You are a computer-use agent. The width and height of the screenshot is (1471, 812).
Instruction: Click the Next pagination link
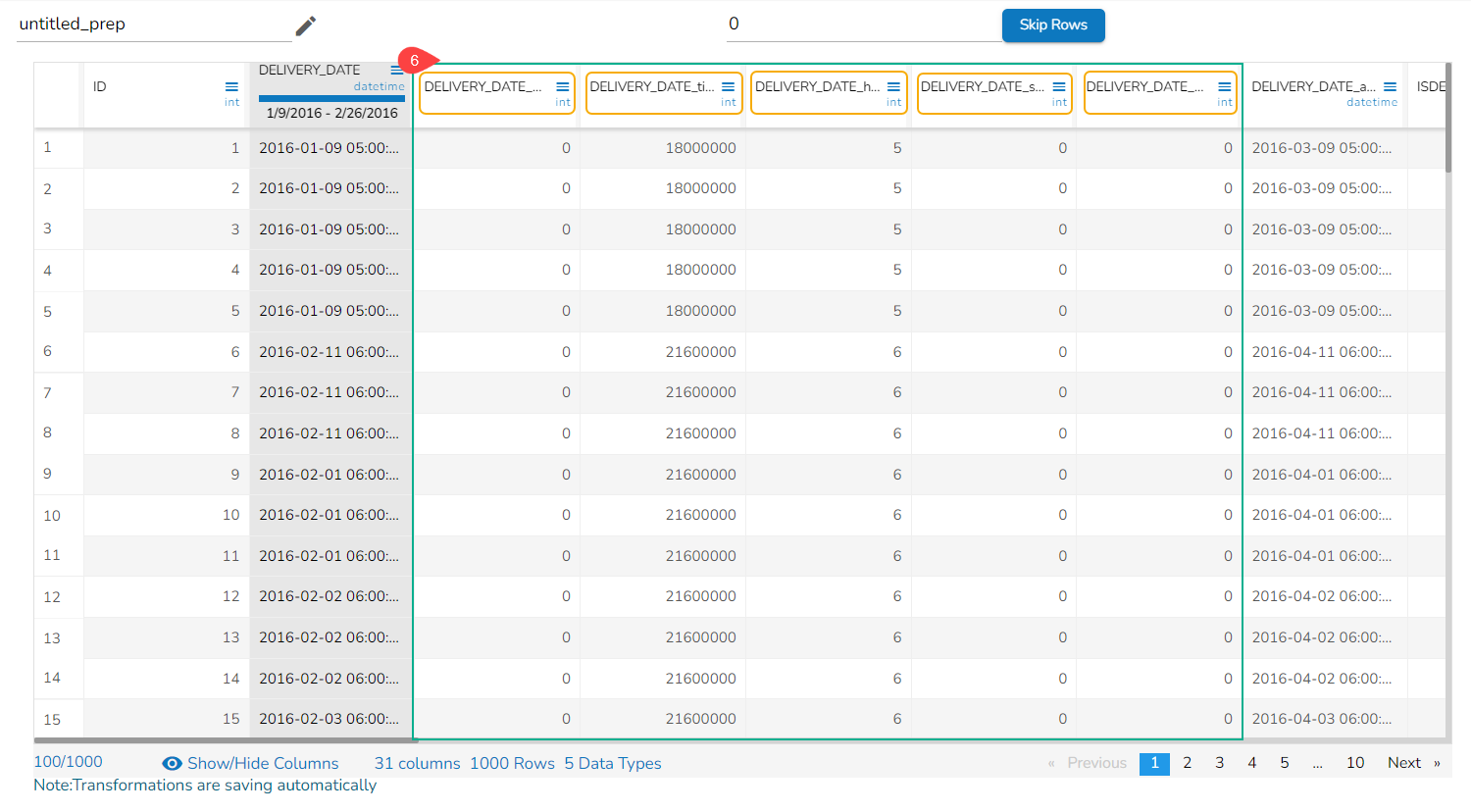(x=1403, y=763)
